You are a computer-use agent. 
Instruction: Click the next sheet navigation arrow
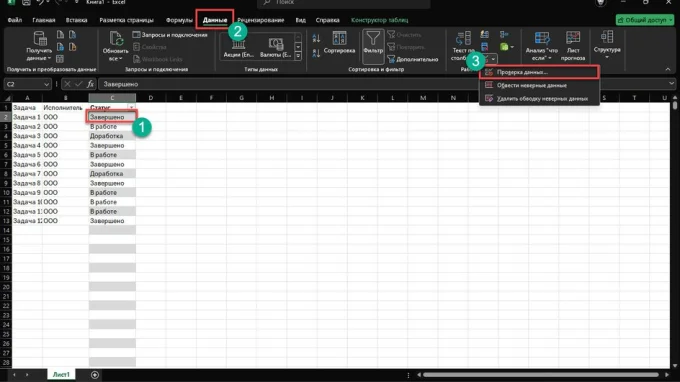27,375
